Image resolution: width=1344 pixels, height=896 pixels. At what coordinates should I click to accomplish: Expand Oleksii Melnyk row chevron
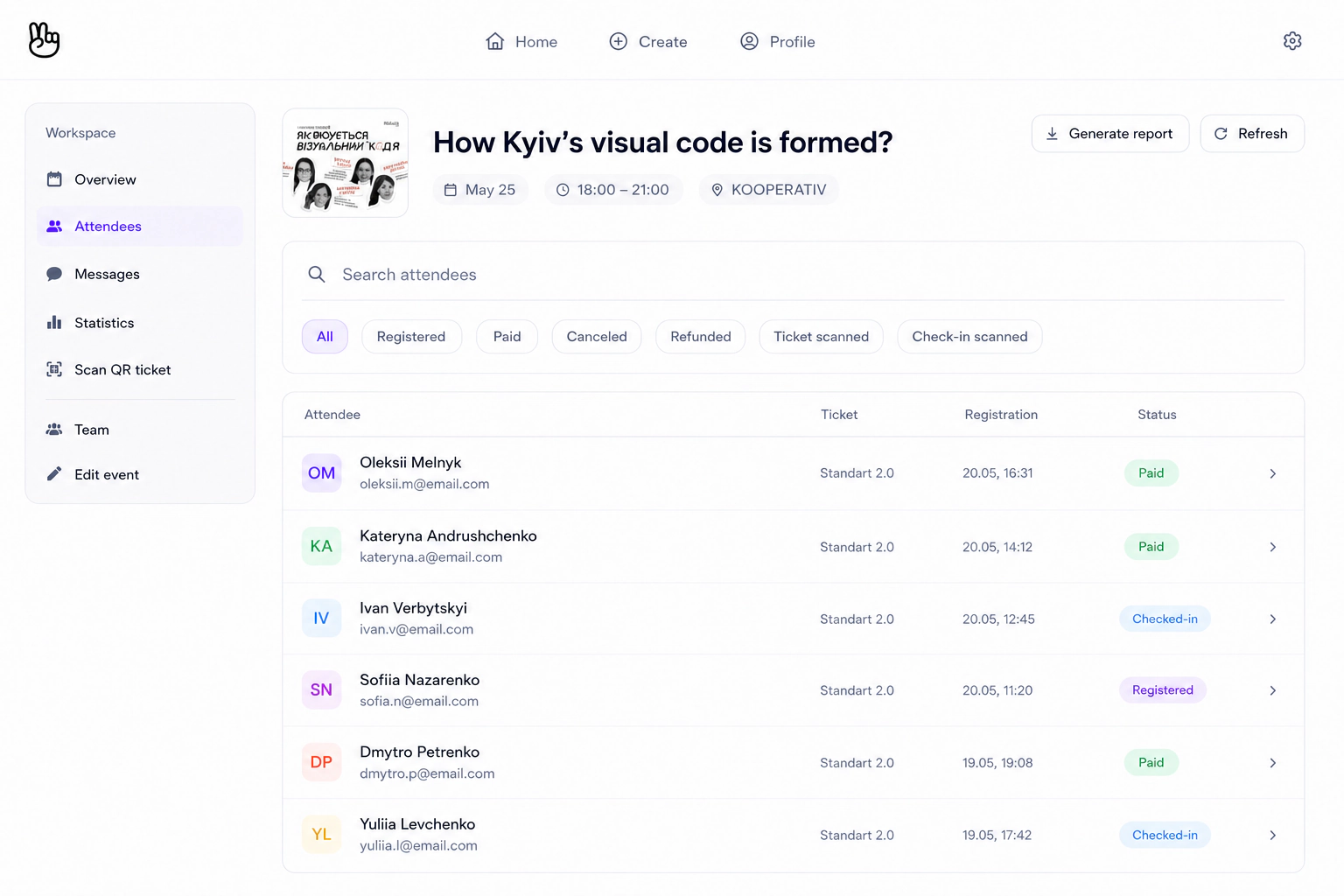pos(1273,473)
